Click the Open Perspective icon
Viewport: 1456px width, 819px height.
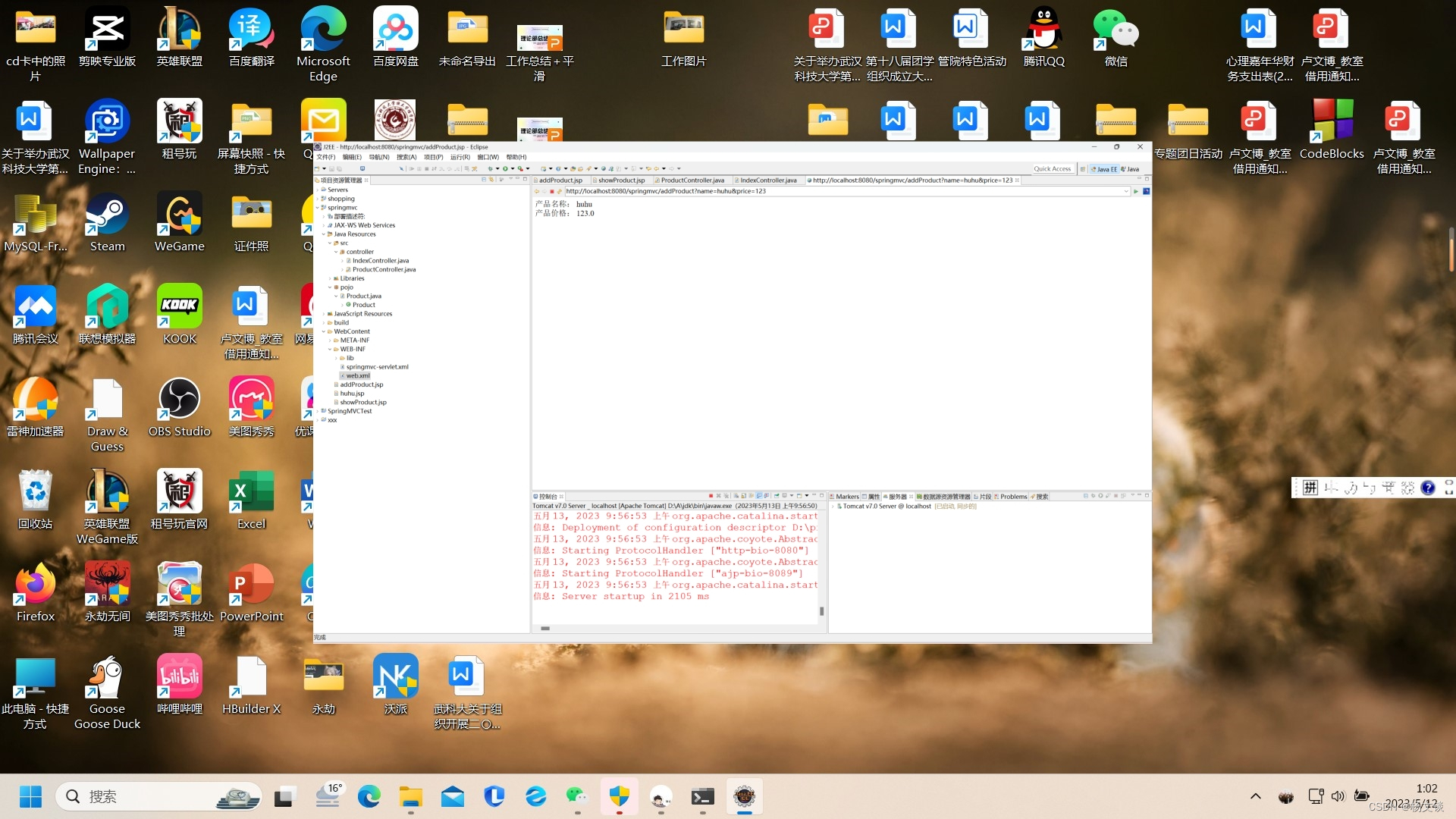coord(1083,169)
